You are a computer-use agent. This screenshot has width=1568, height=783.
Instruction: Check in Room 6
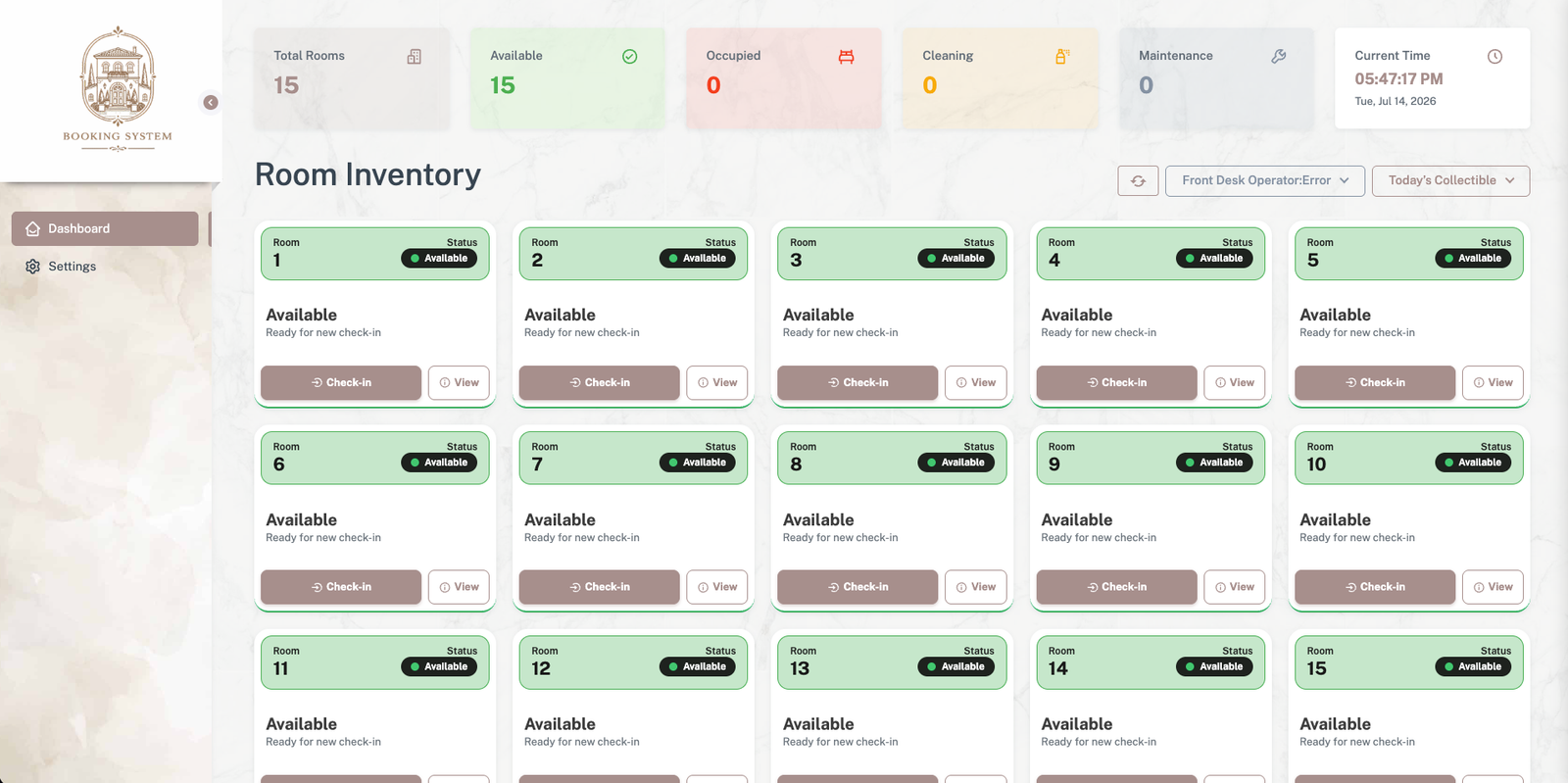click(x=341, y=587)
